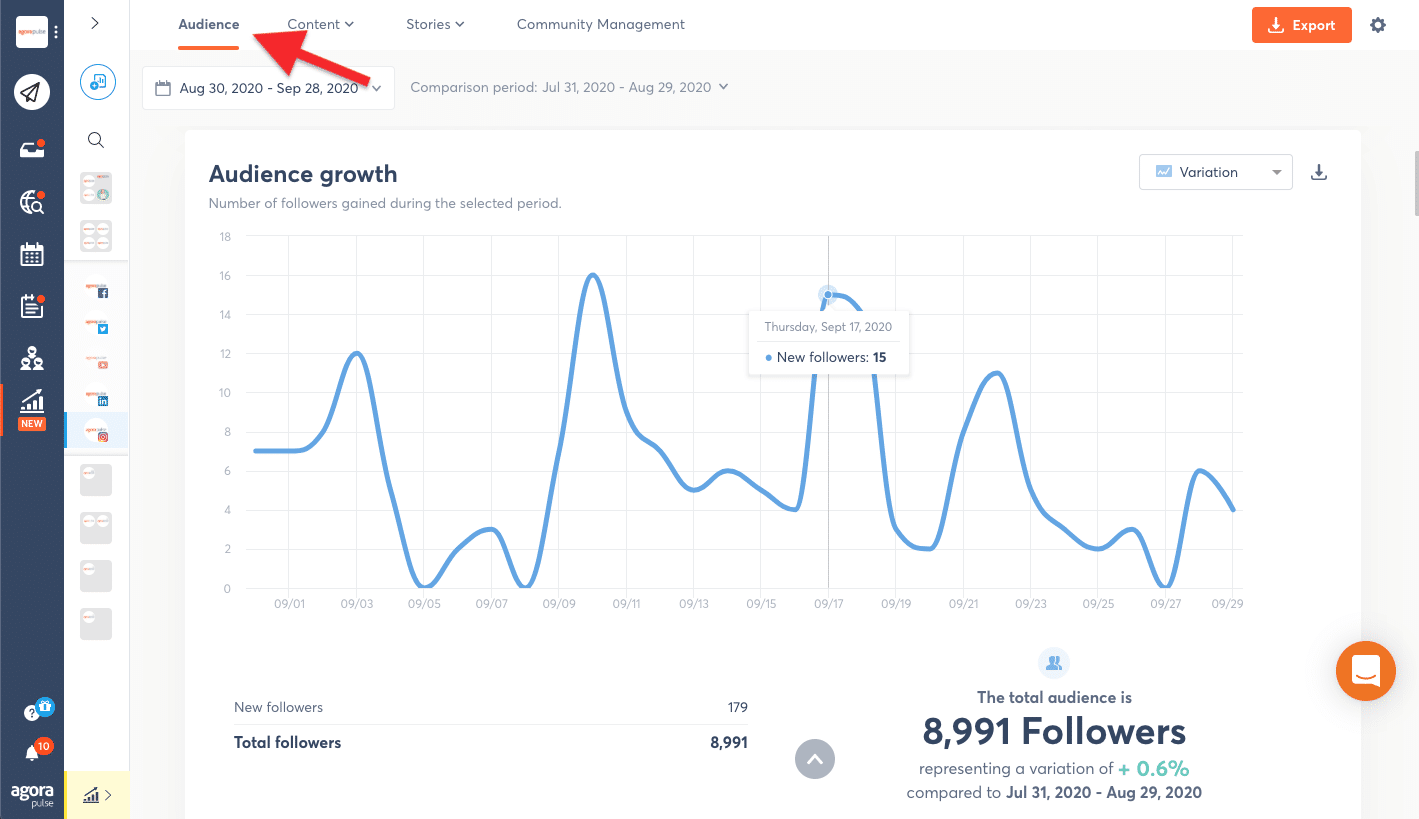Open the orange chat support bubble
The width and height of the screenshot is (1419, 819).
[1365, 671]
